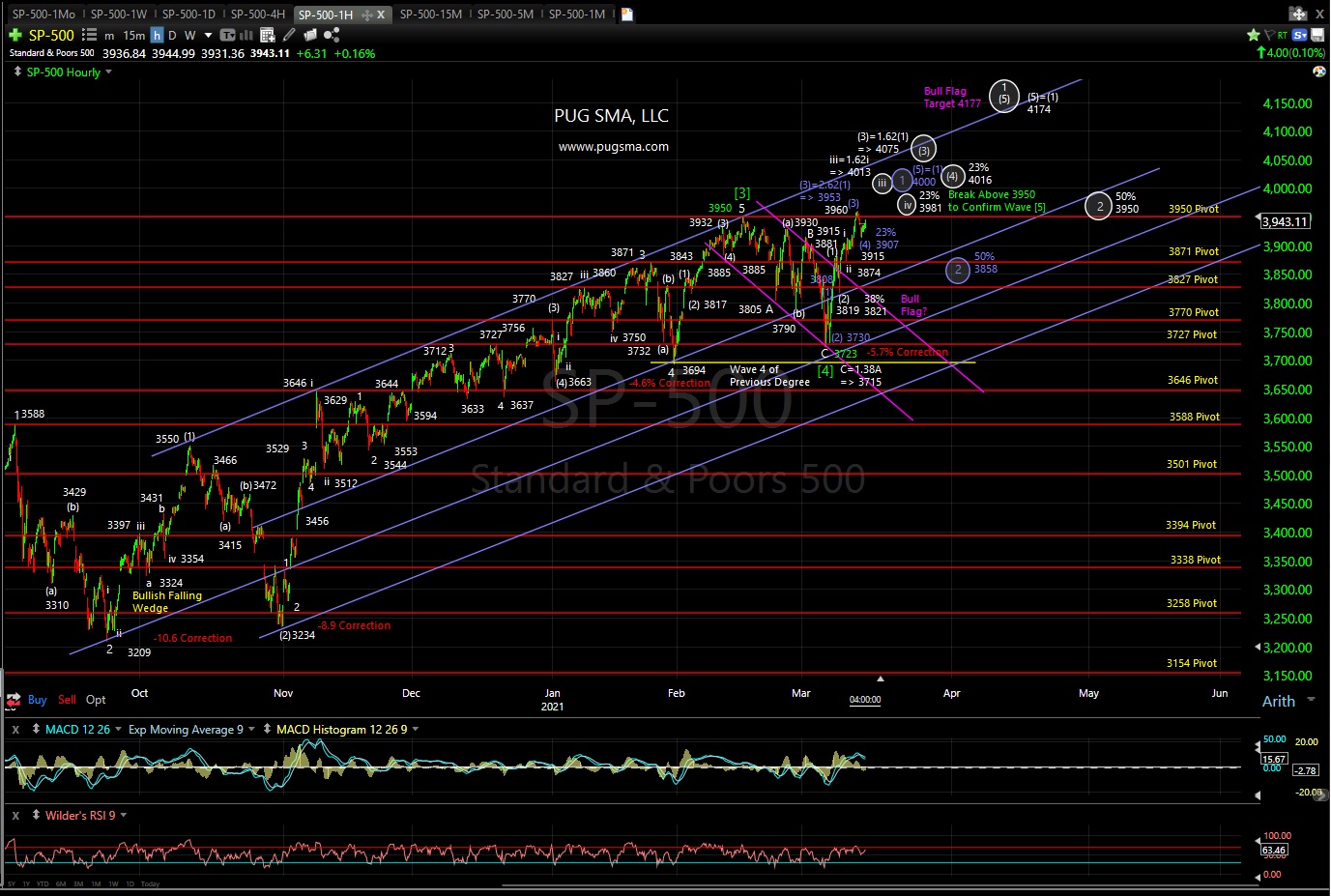Select the pencil drawing tool
The height and width of the screenshot is (896, 1331).
click(288, 35)
